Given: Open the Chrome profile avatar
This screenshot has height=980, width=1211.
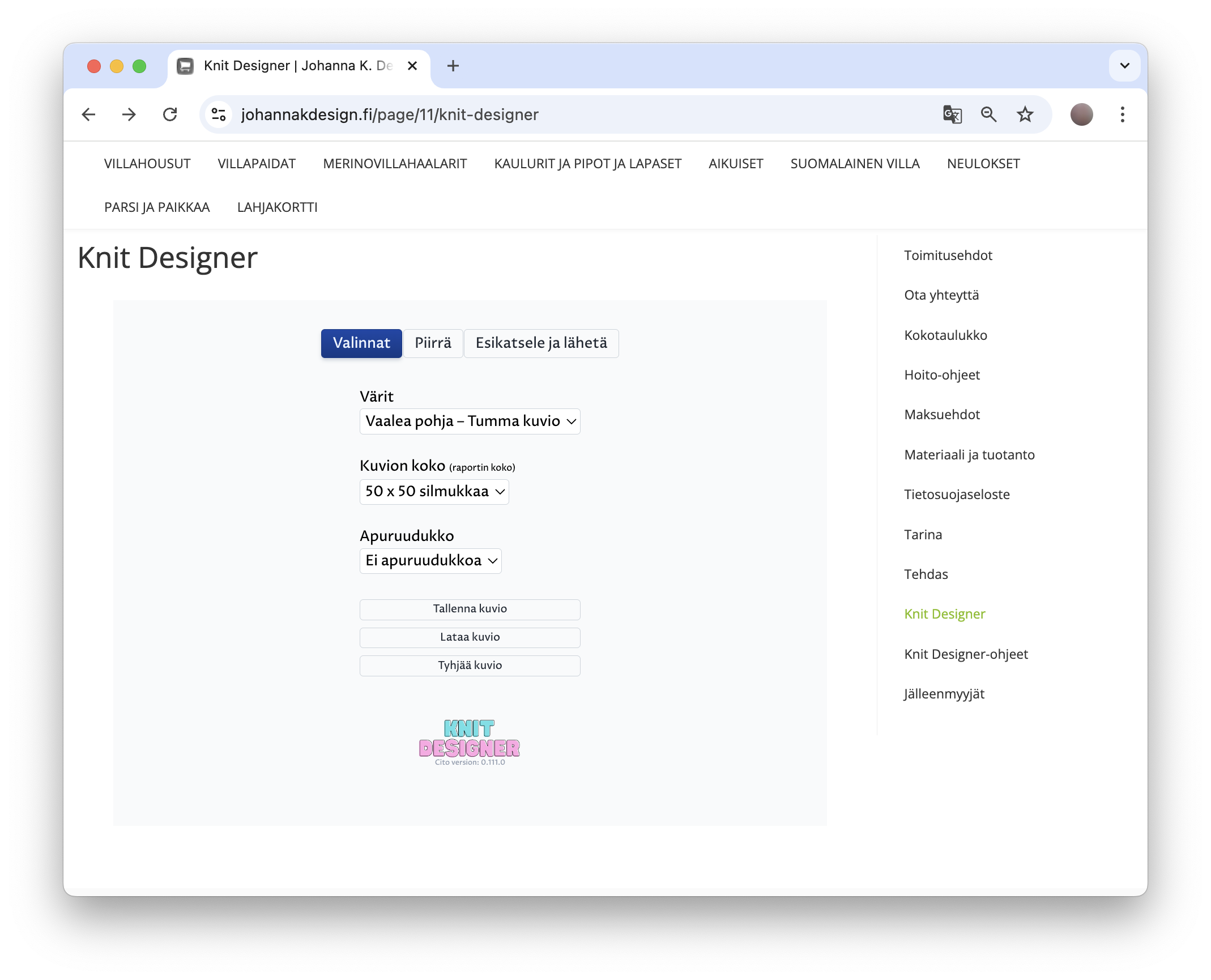Looking at the screenshot, I should tap(1081, 114).
